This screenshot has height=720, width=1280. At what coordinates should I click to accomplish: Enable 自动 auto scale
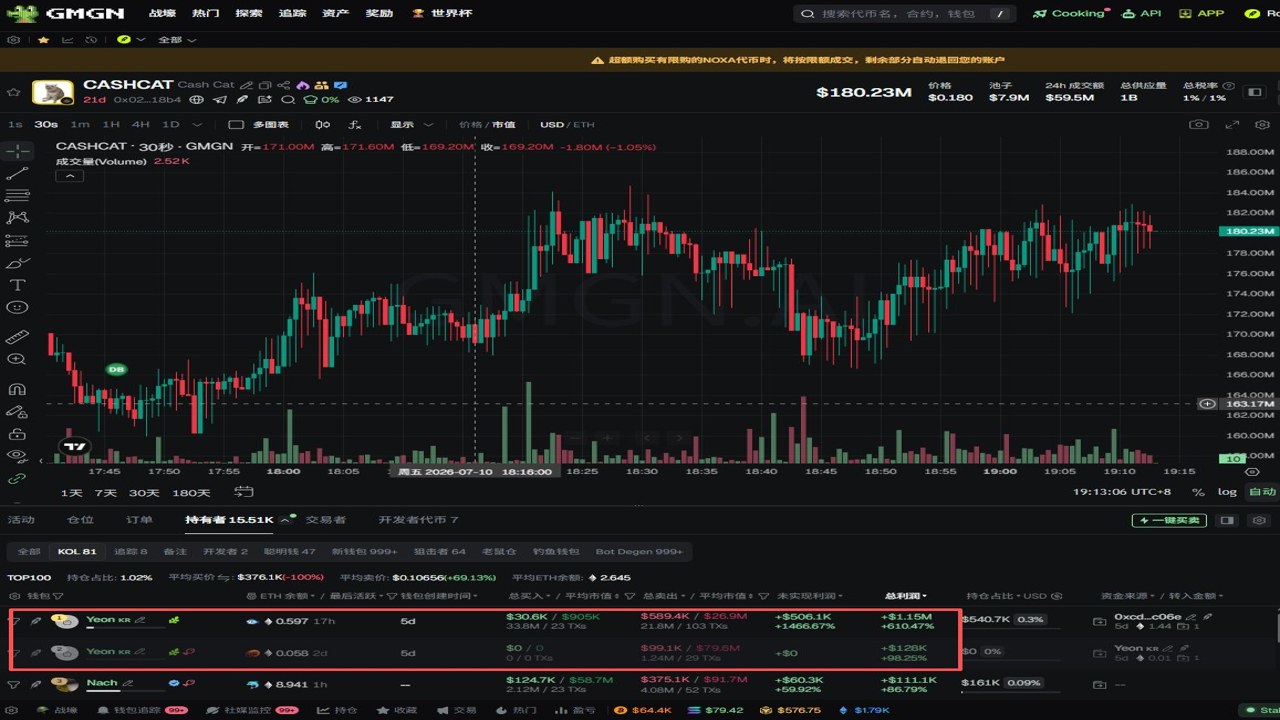point(1262,492)
